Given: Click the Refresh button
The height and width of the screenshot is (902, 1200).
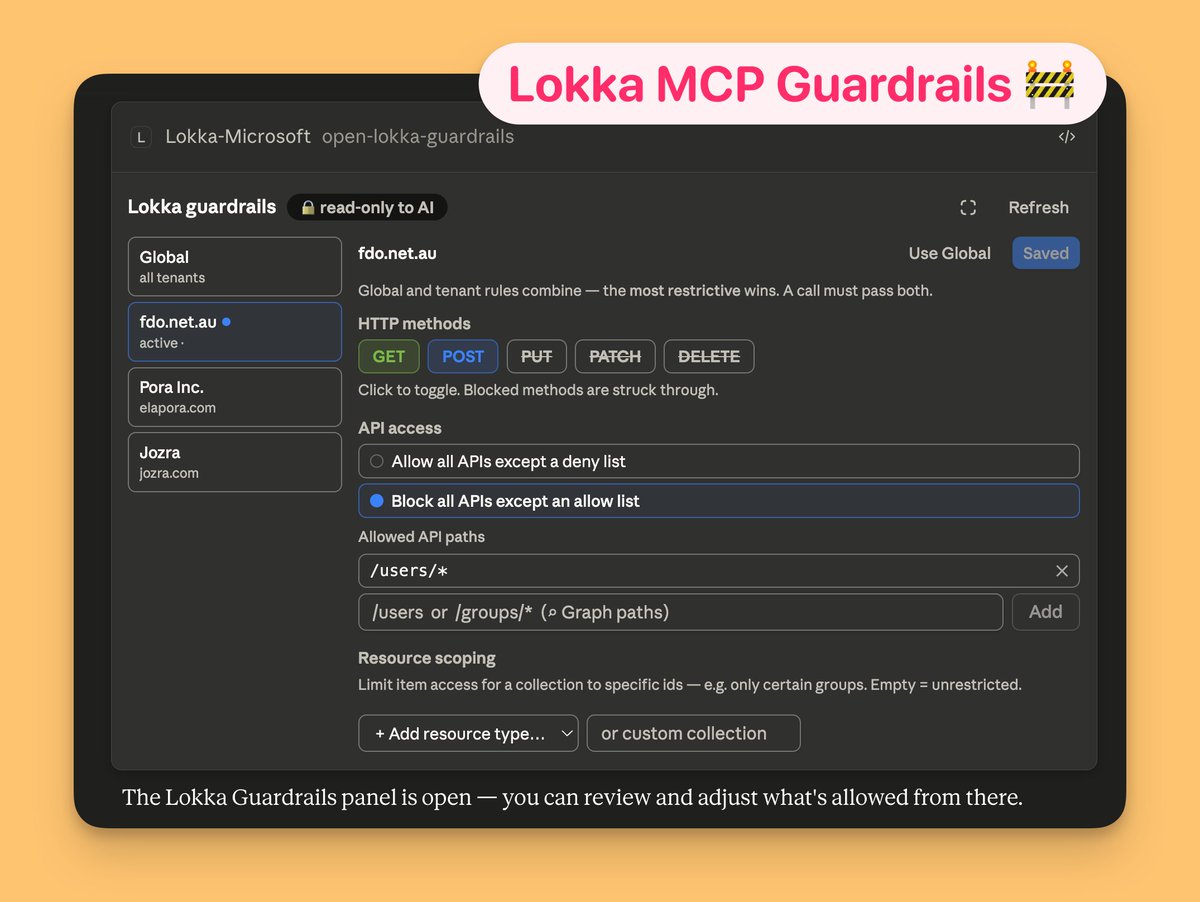Looking at the screenshot, I should click(x=1038, y=208).
